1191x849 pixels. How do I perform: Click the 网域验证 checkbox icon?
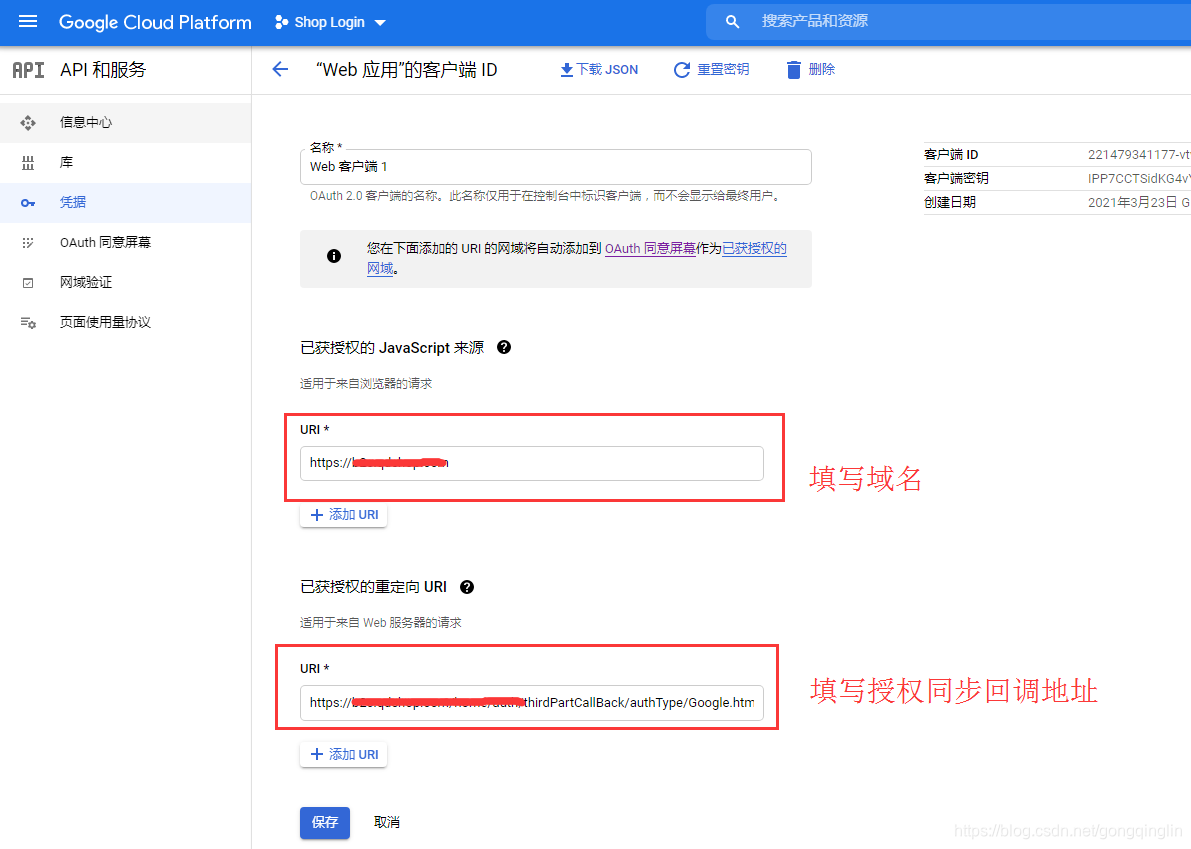pyautogui.click(x=28, y=282)
